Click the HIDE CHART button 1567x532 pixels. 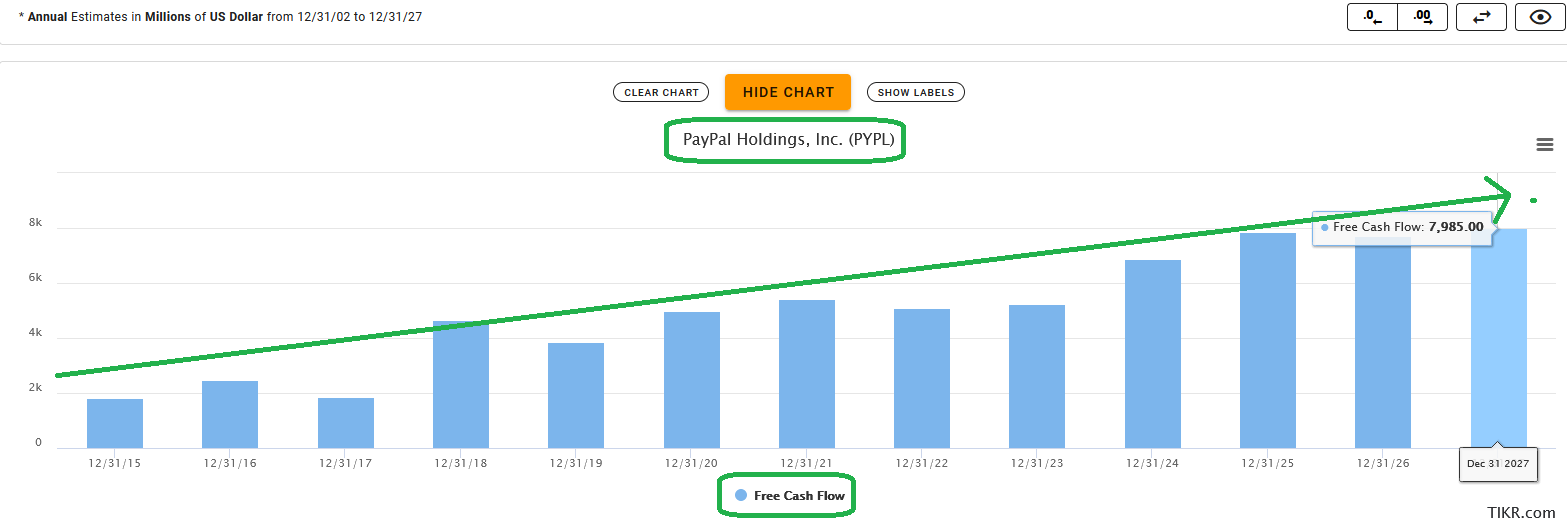pos(788,92)
